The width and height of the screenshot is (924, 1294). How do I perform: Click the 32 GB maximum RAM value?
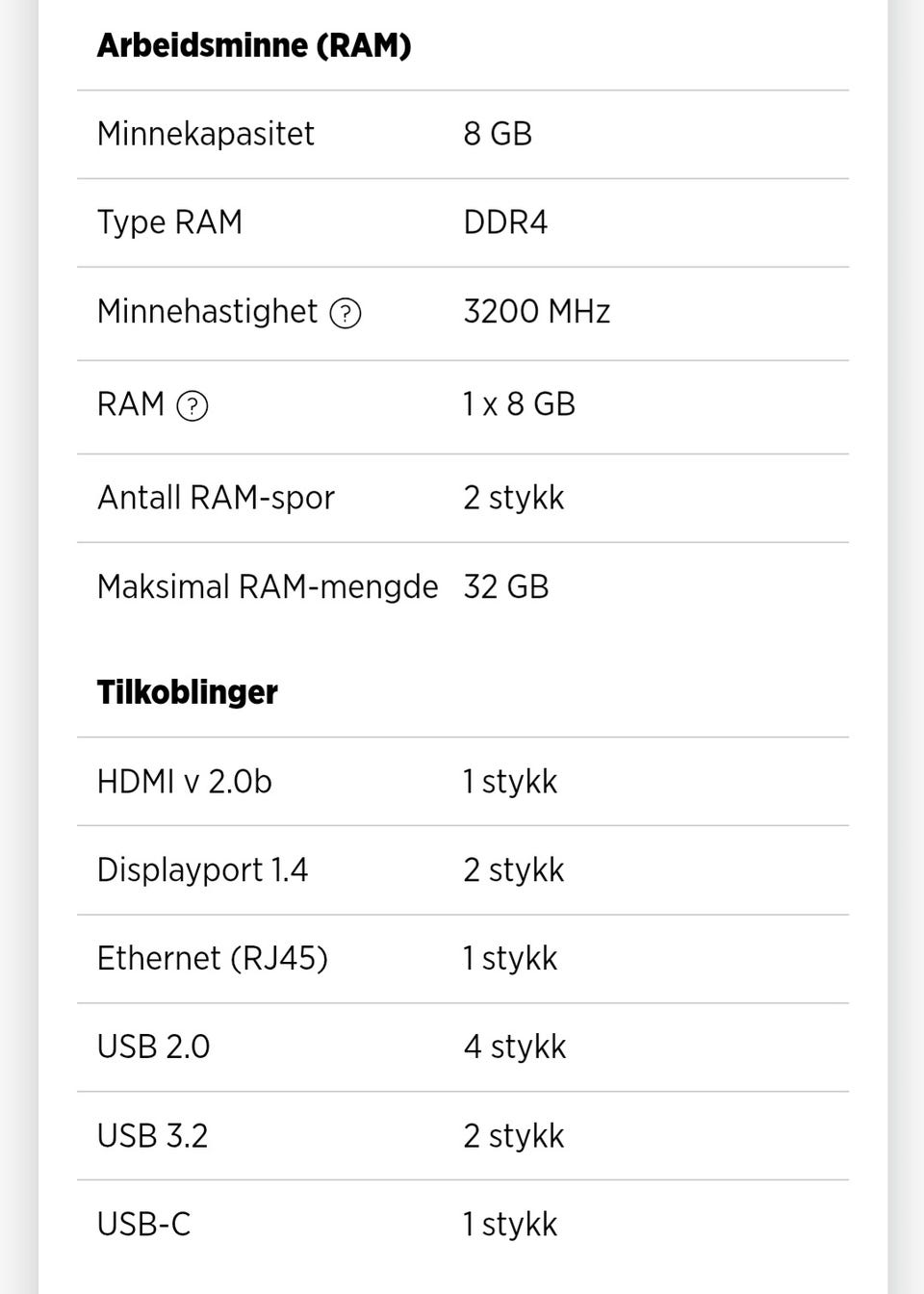point(505,586)
